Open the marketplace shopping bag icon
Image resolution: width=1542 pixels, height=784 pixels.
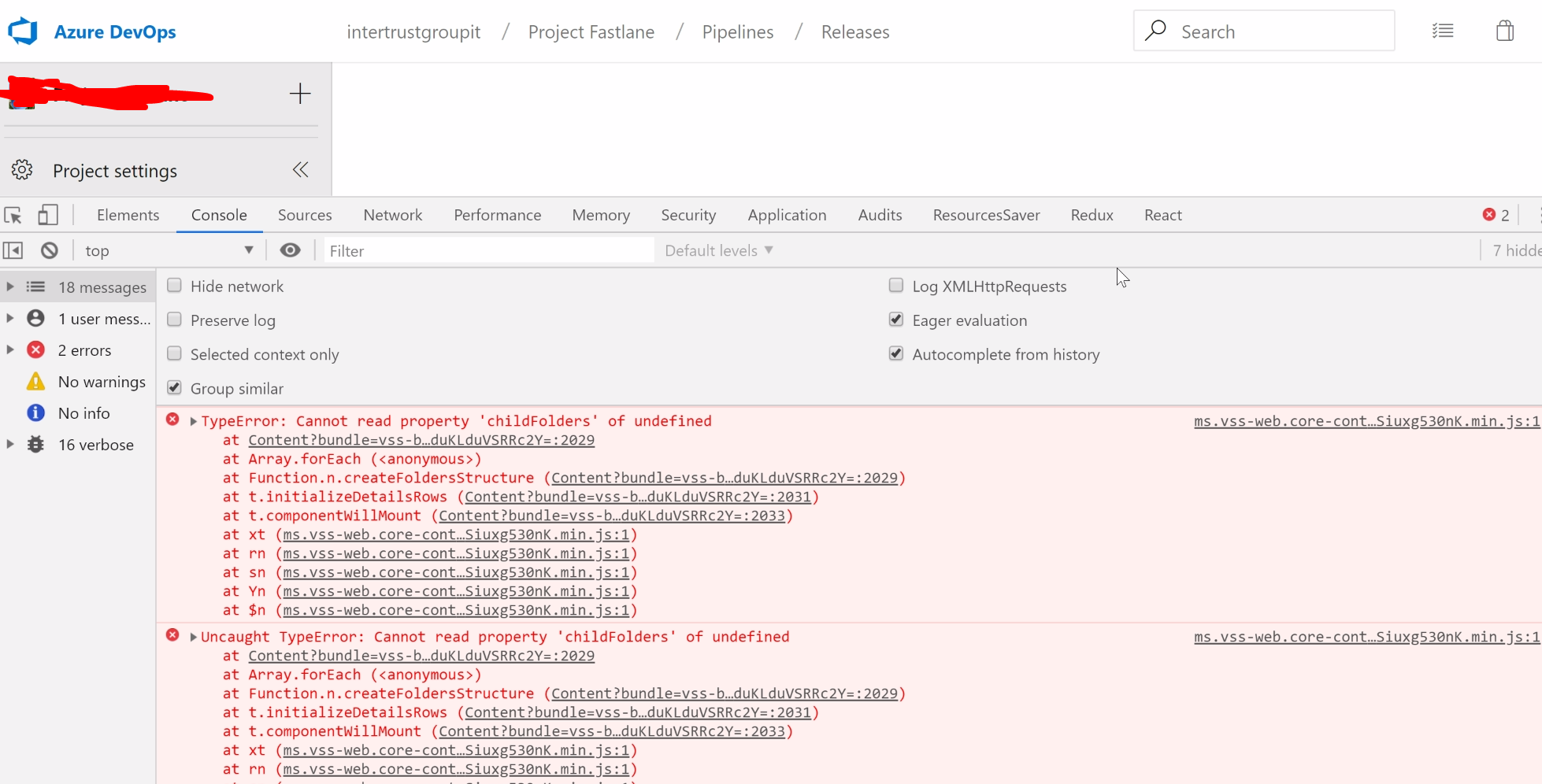[1505, 31]
